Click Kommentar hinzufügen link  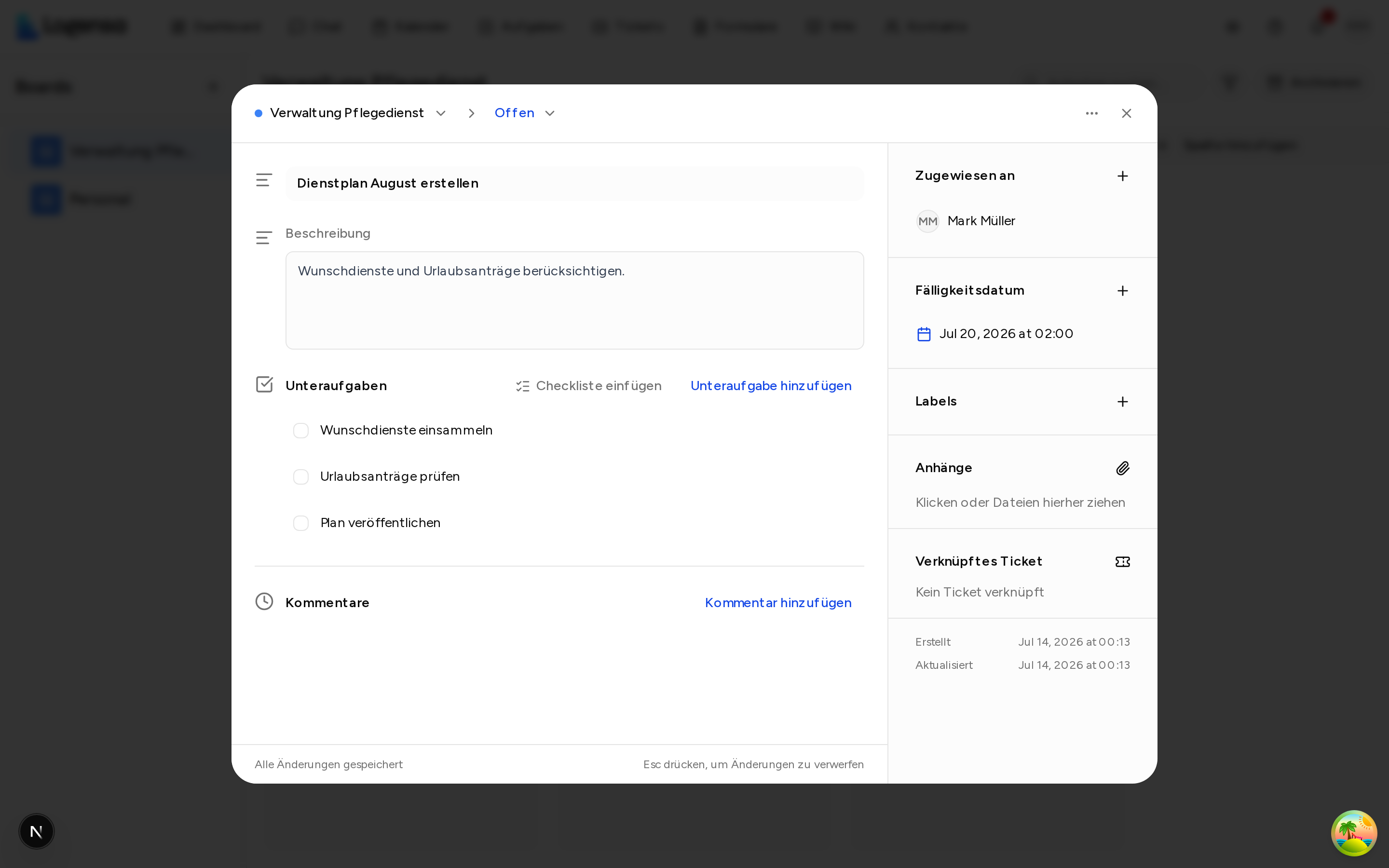(x=778, y=603)
